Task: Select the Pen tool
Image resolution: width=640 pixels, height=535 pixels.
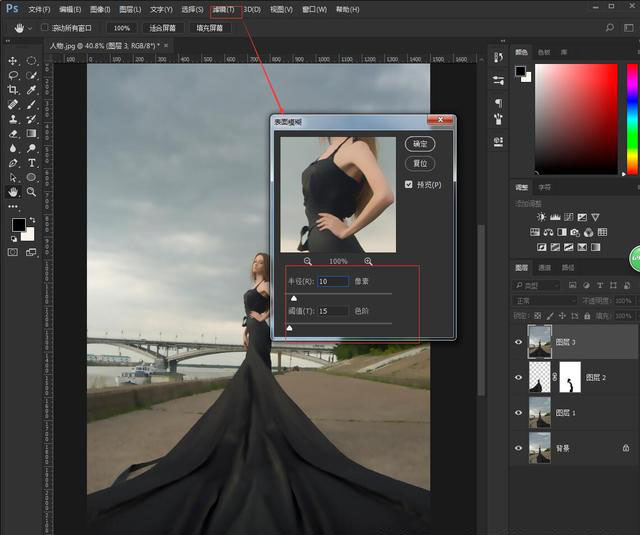Action: (13, 163)
